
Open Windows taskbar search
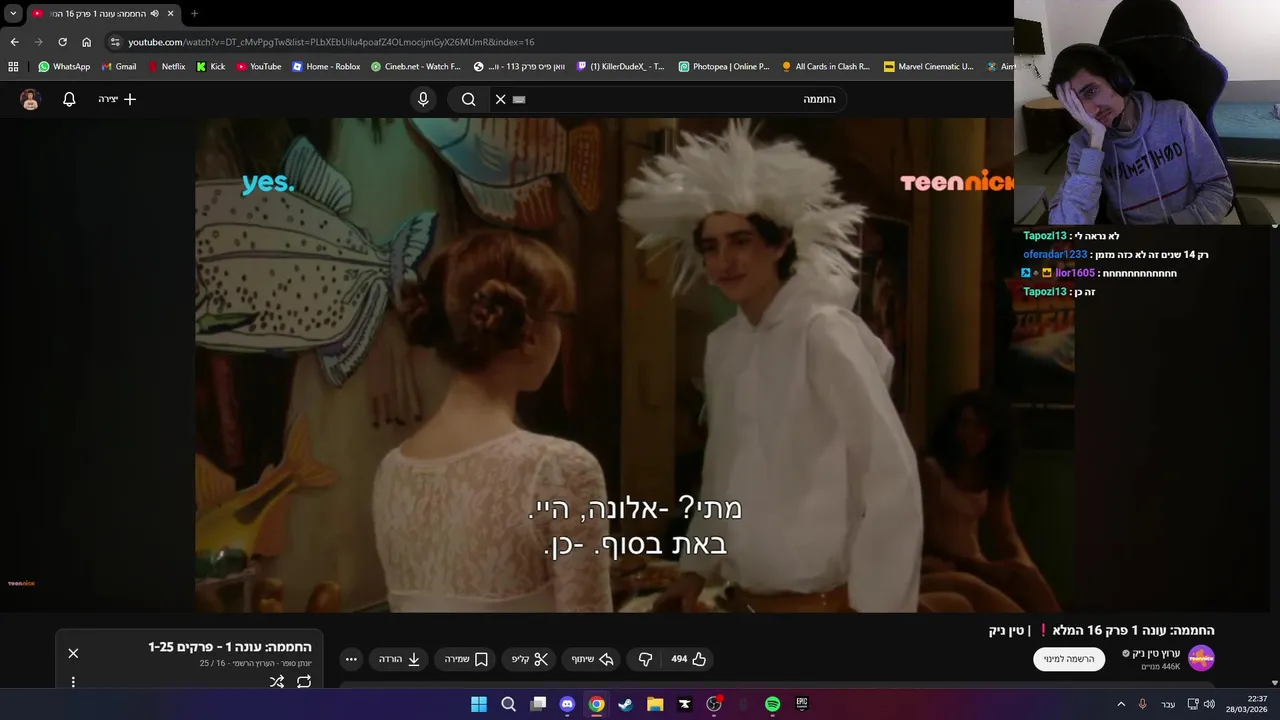[x=508, y=704]
